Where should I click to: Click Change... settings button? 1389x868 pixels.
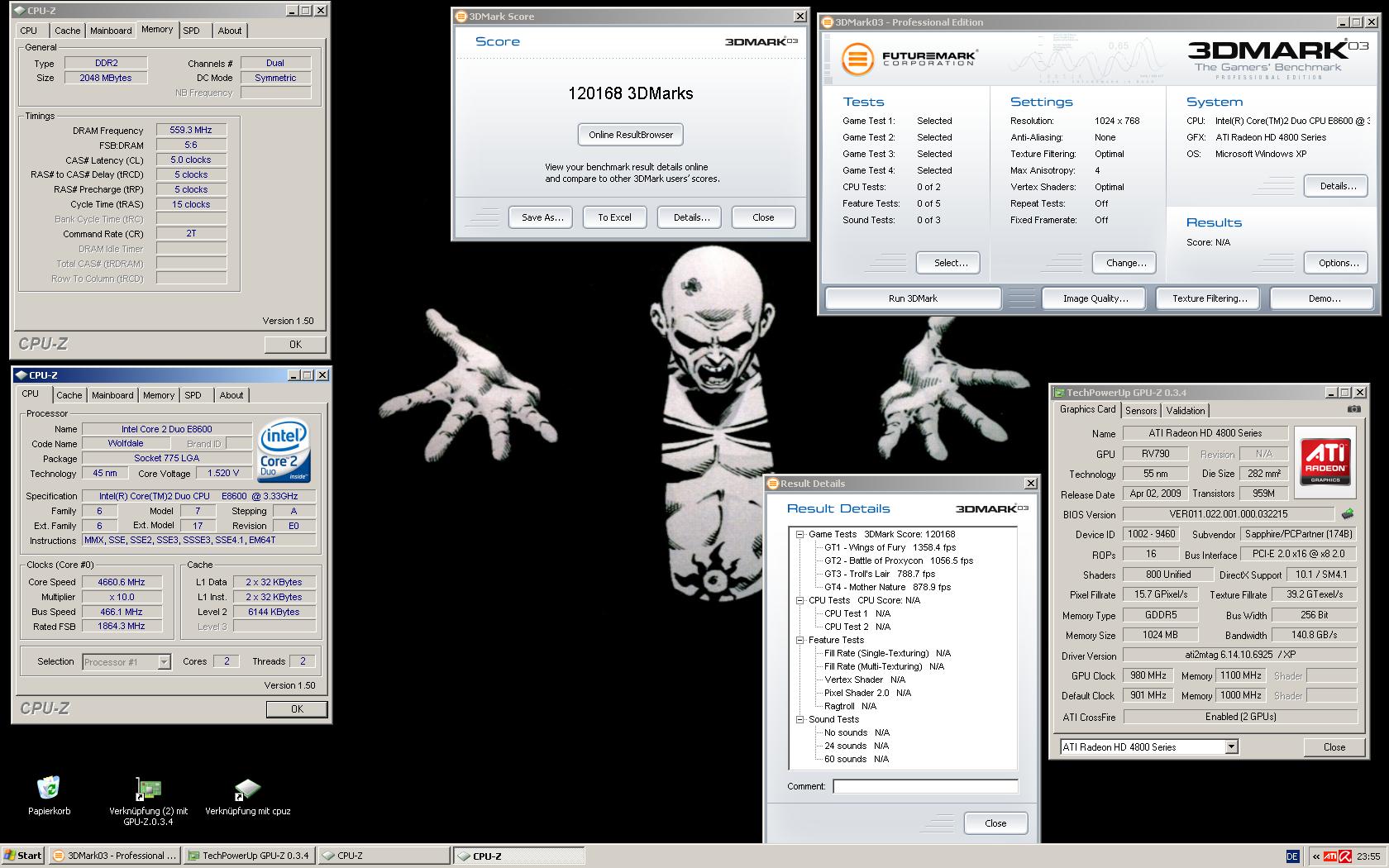coord(1126,263)
